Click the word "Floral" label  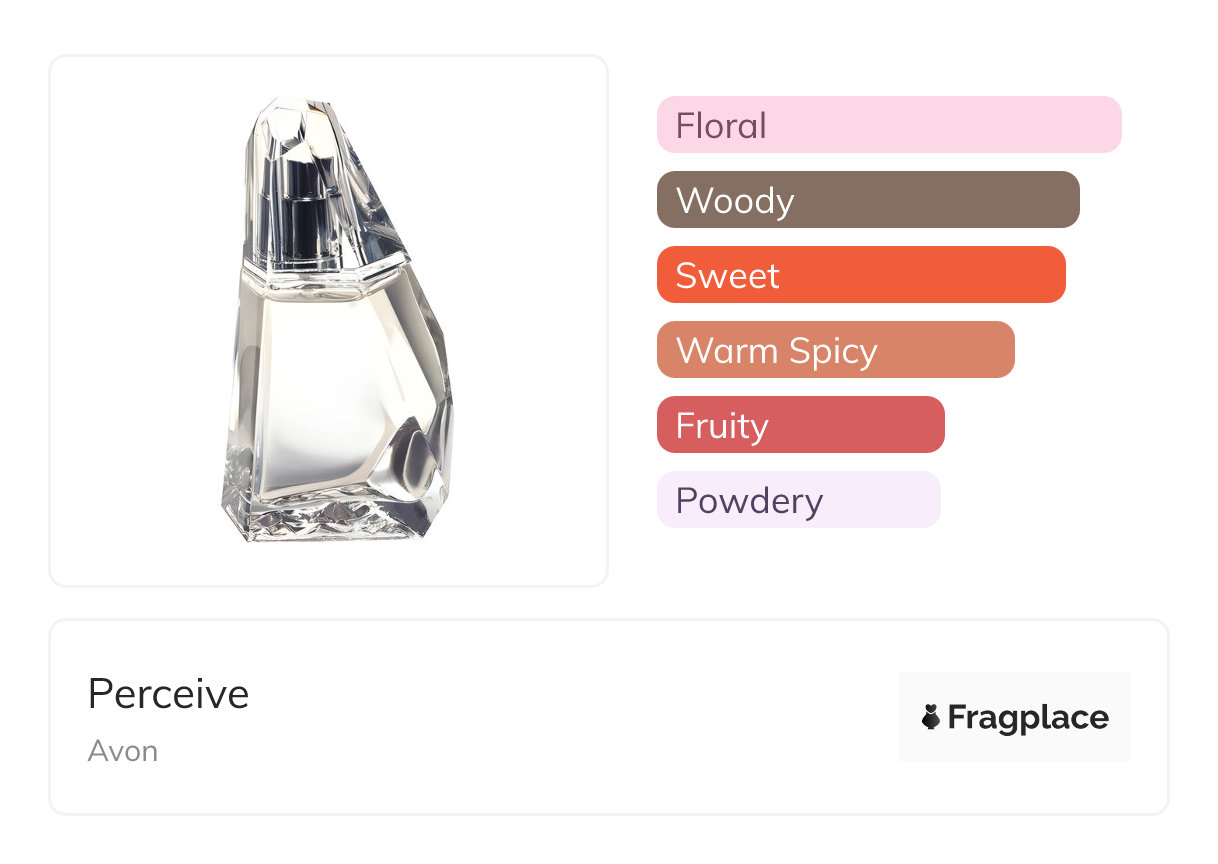pyautogui.click(x=721, y=126)
